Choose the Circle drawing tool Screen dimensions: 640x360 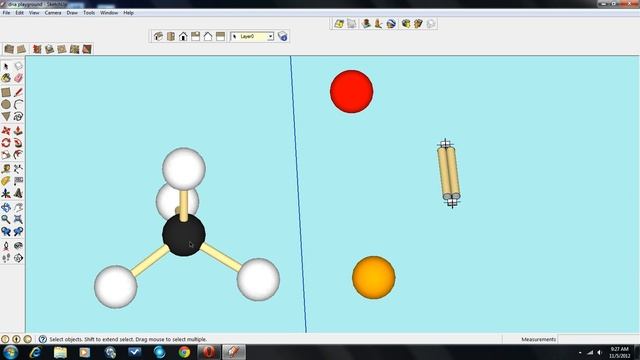pos(6,104)
